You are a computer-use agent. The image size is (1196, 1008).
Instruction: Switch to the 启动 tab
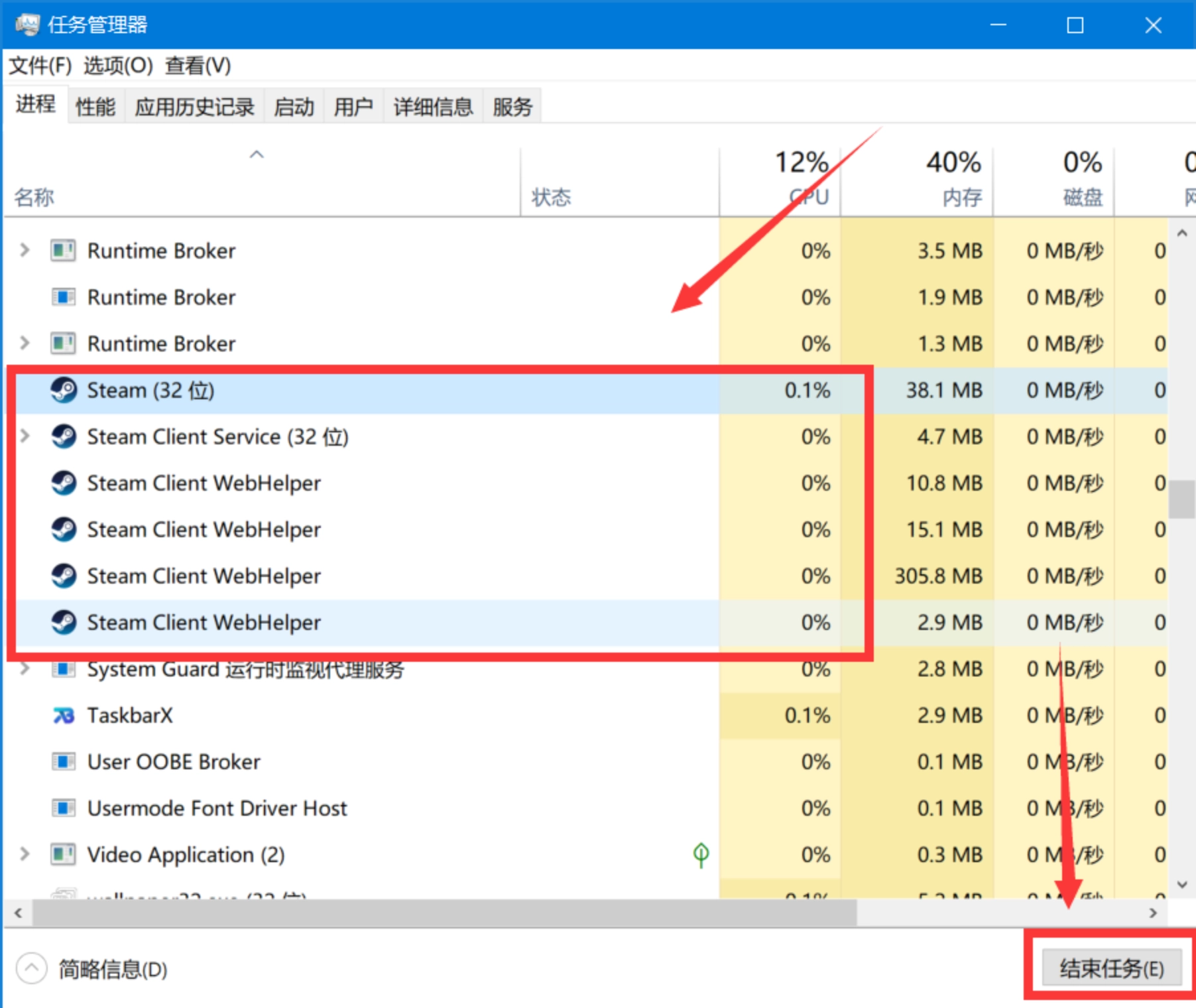[x=294, y=106]
